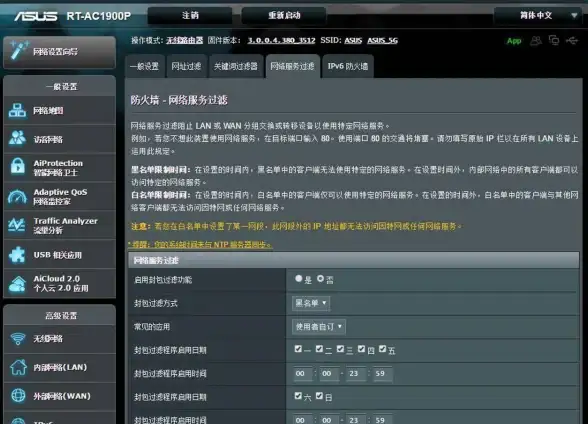This screenshot has height=424, width=588.
Task: Open 无线网络 wireless icon
Action: [17, 339]
